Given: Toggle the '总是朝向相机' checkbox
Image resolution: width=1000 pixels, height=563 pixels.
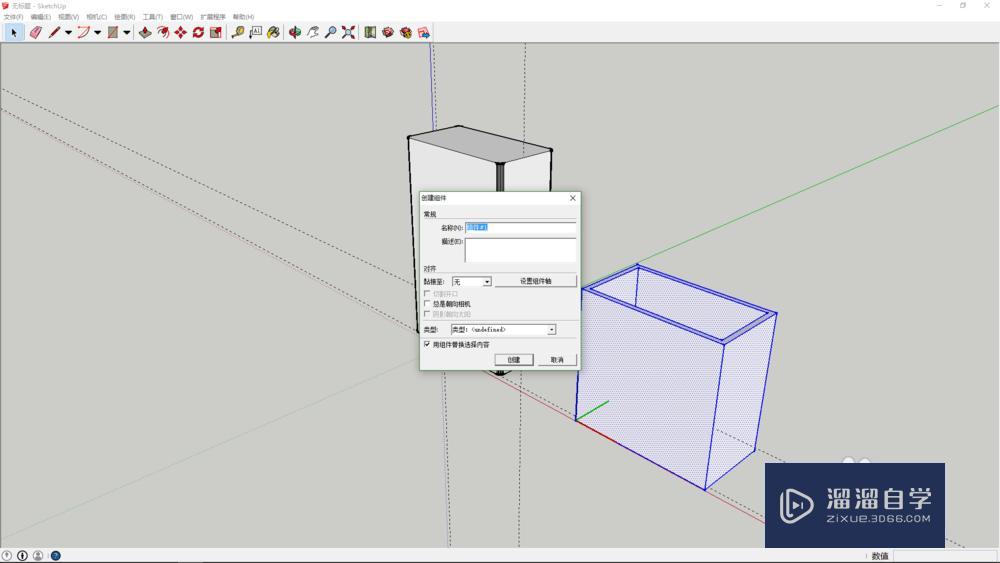Looking at the screenshot, I should [427, 304].
